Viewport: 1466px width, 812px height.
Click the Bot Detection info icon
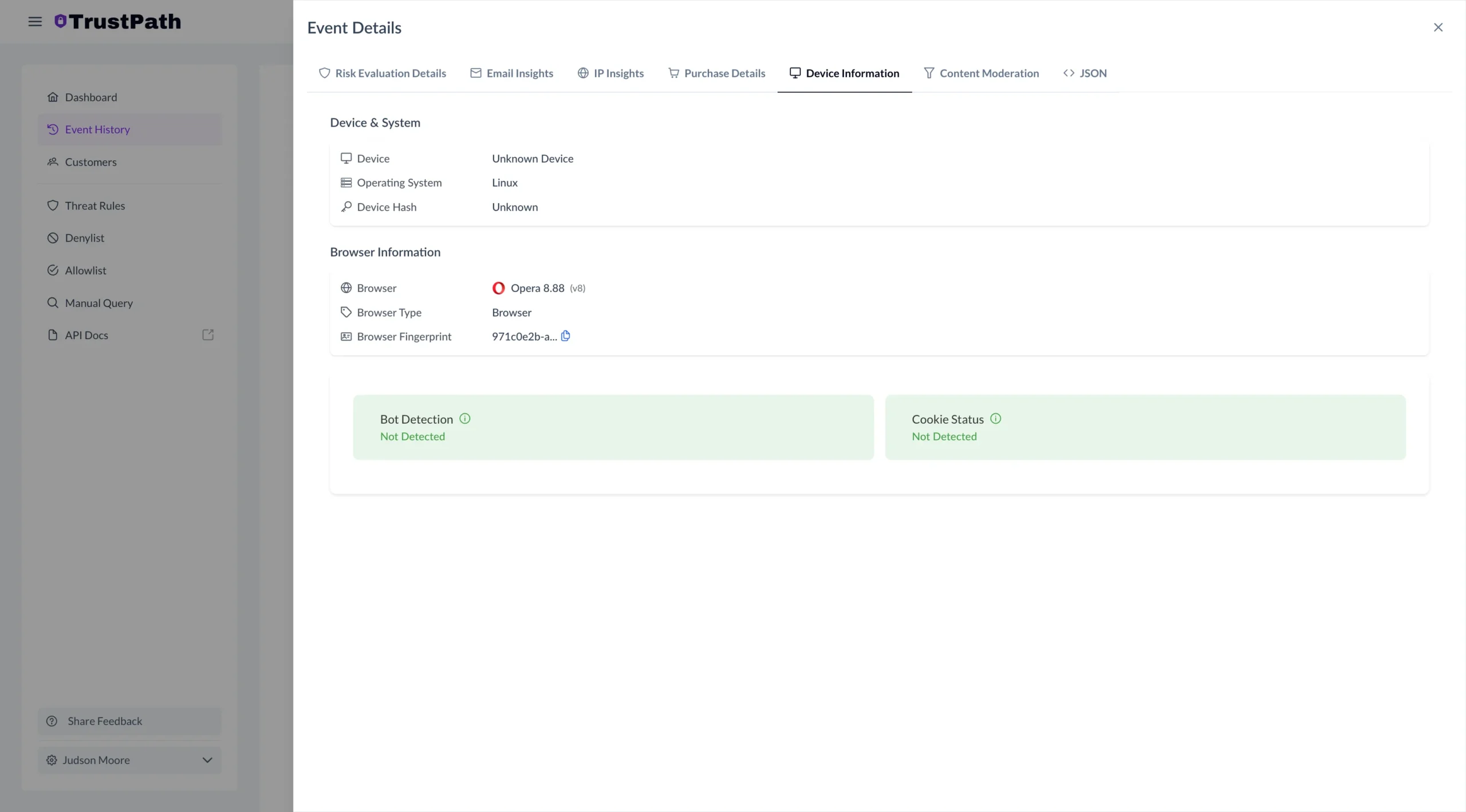tap(464, 419)
